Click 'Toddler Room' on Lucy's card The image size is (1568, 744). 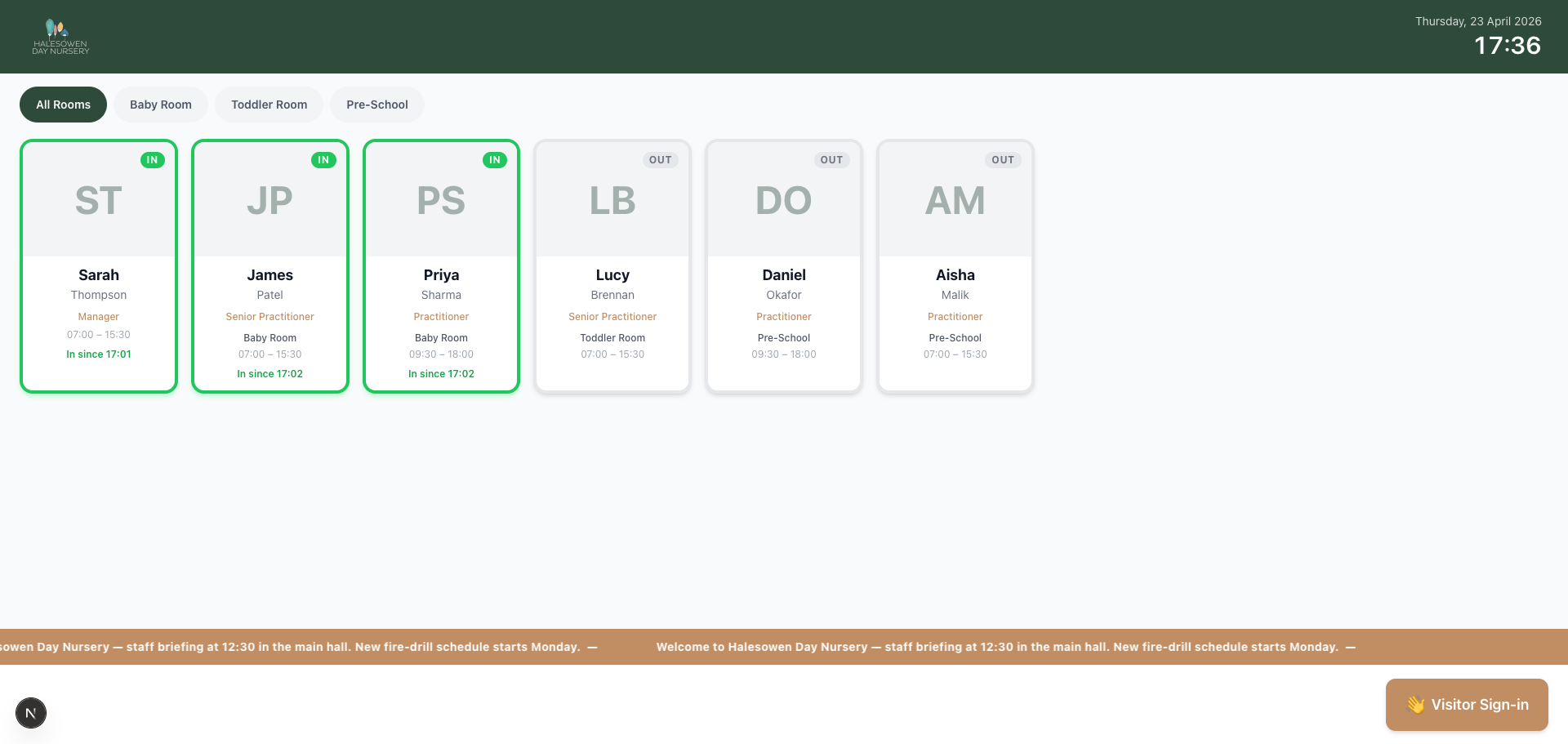[x=612, y=338]
